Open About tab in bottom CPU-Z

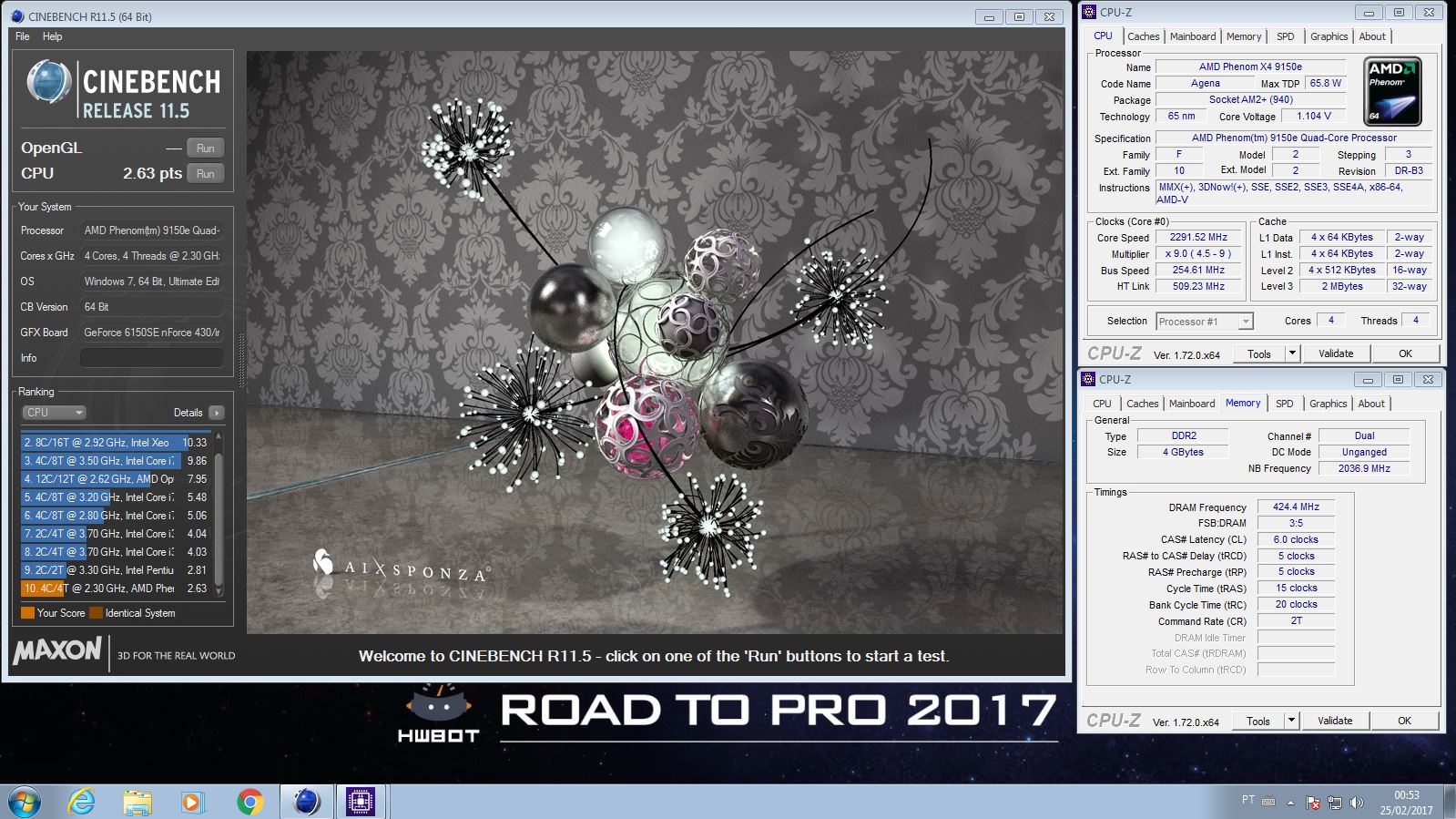click(x=1371, y=404)
